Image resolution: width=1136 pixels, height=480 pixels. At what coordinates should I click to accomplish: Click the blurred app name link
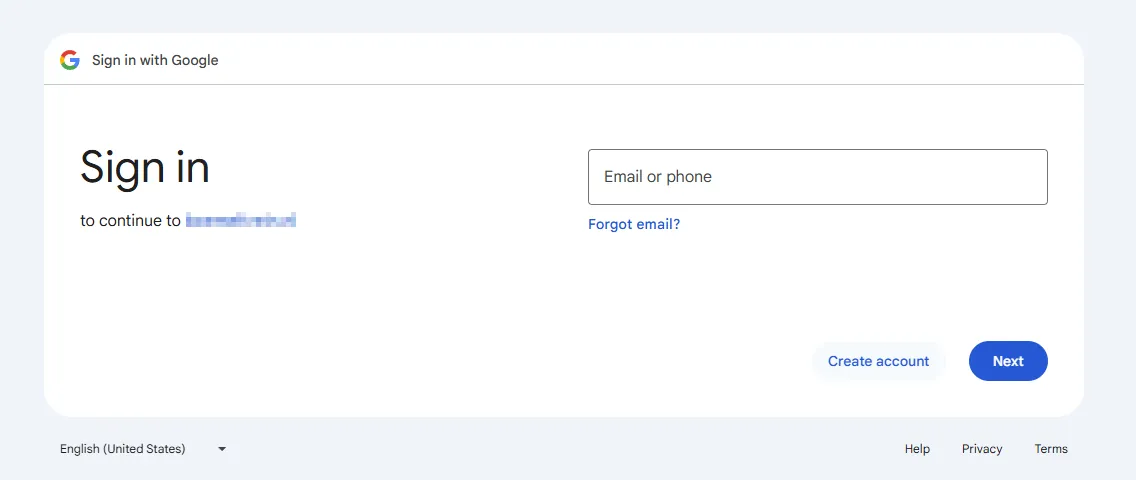[x=241, y=220]
